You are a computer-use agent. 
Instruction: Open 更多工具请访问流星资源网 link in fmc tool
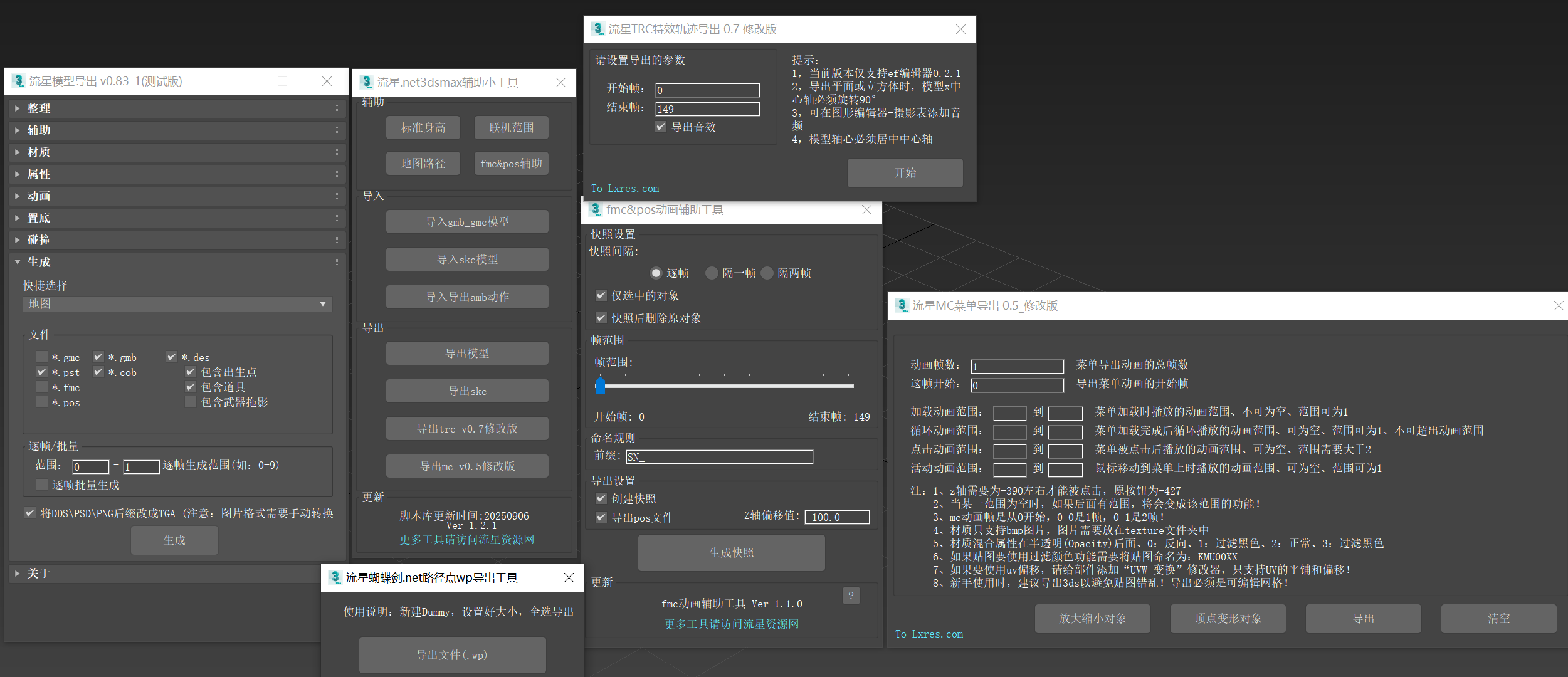tap(731, 624)
